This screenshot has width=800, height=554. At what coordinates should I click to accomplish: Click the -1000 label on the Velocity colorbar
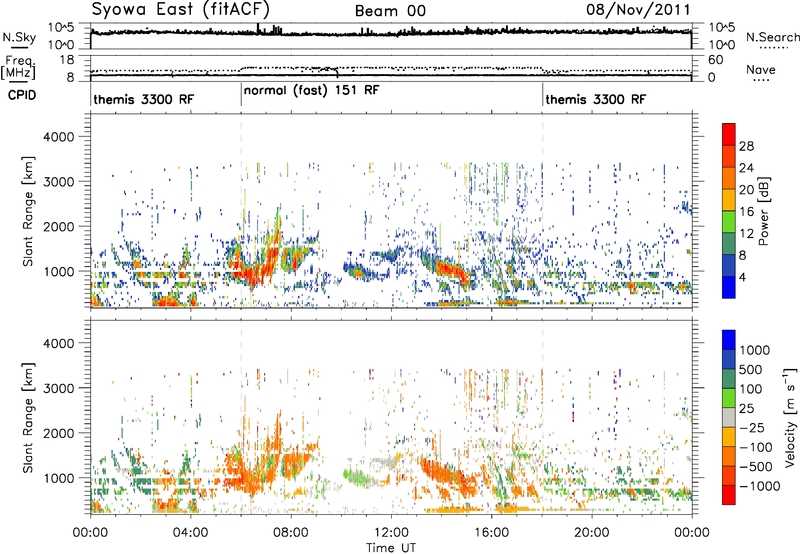click(759, 486)
